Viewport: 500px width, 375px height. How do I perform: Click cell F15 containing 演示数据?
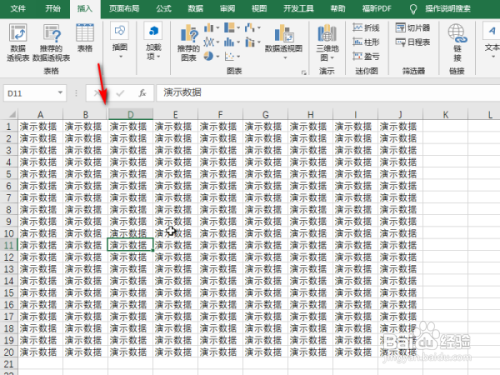(x=220, y=293)
